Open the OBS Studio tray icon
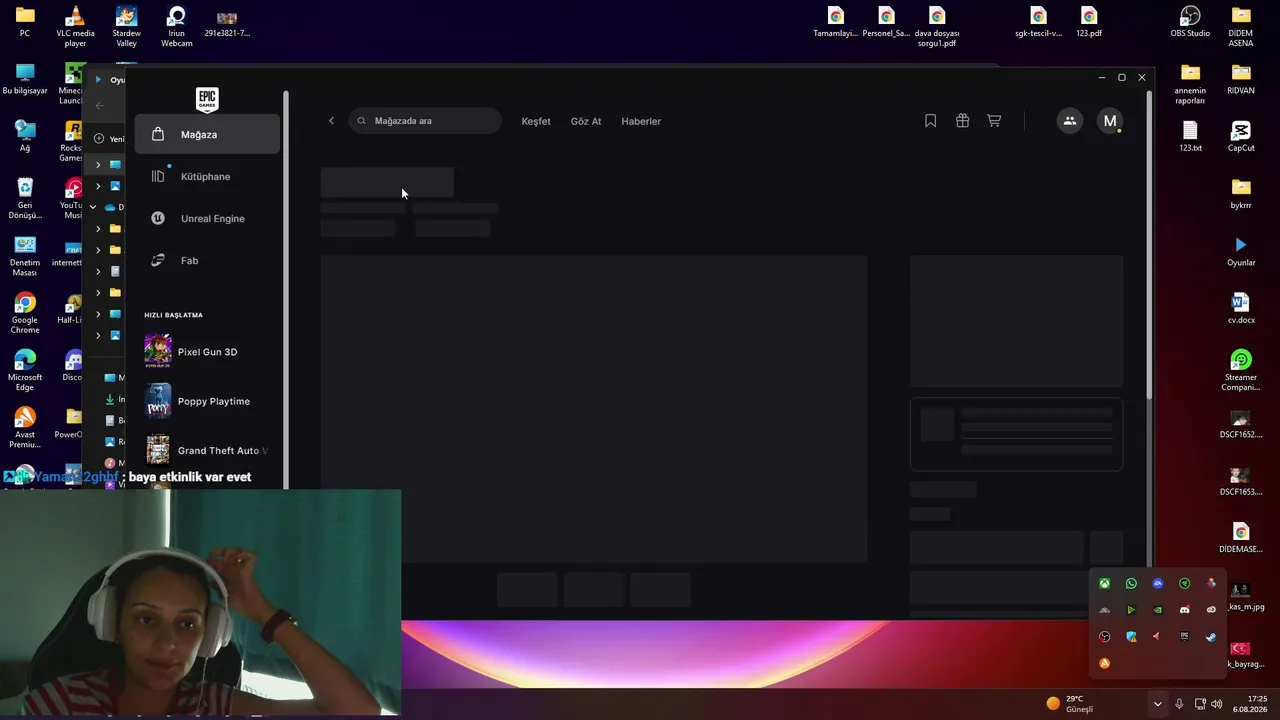 (x=1105, y=637)
